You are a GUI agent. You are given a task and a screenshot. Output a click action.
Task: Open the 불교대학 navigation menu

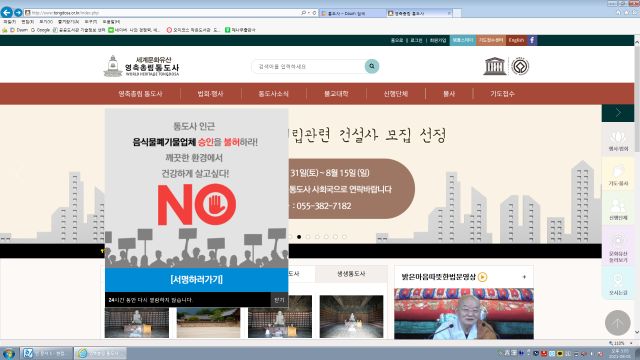pyautogui.click(x=336, y=94)
